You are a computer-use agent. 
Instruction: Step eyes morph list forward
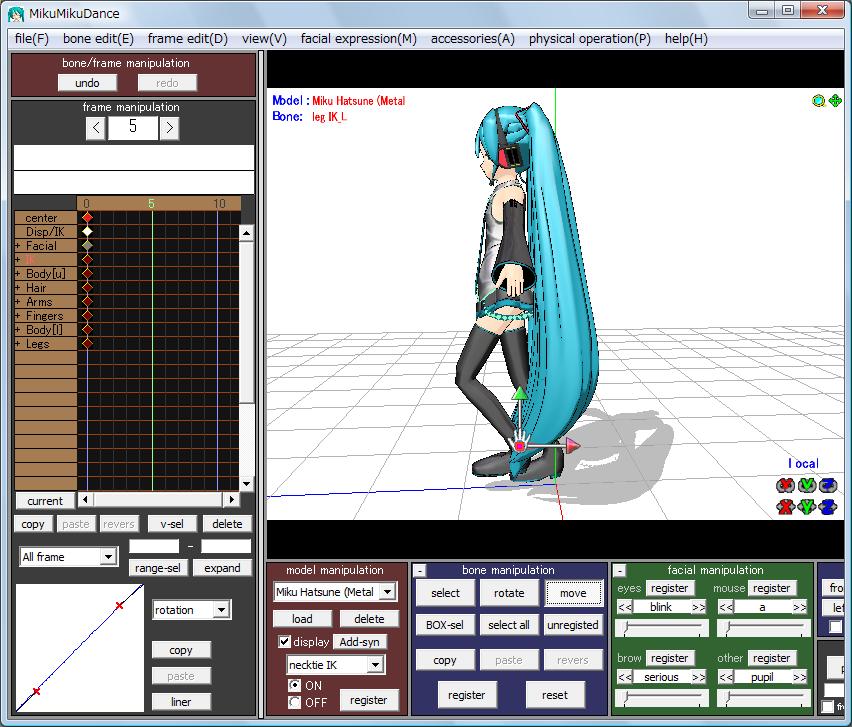click(698, 607)
